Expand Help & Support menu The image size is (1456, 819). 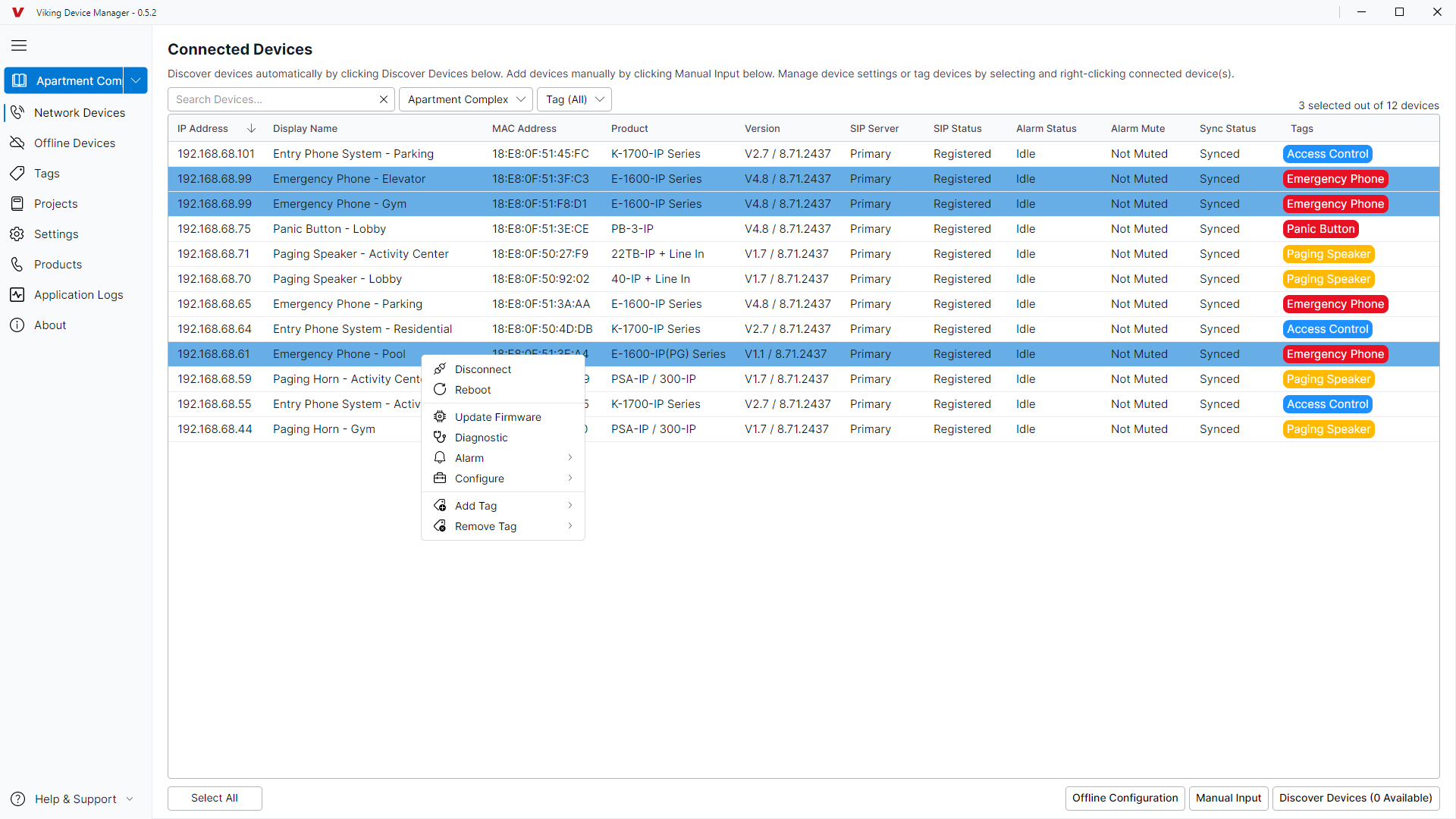coord(74,799)
